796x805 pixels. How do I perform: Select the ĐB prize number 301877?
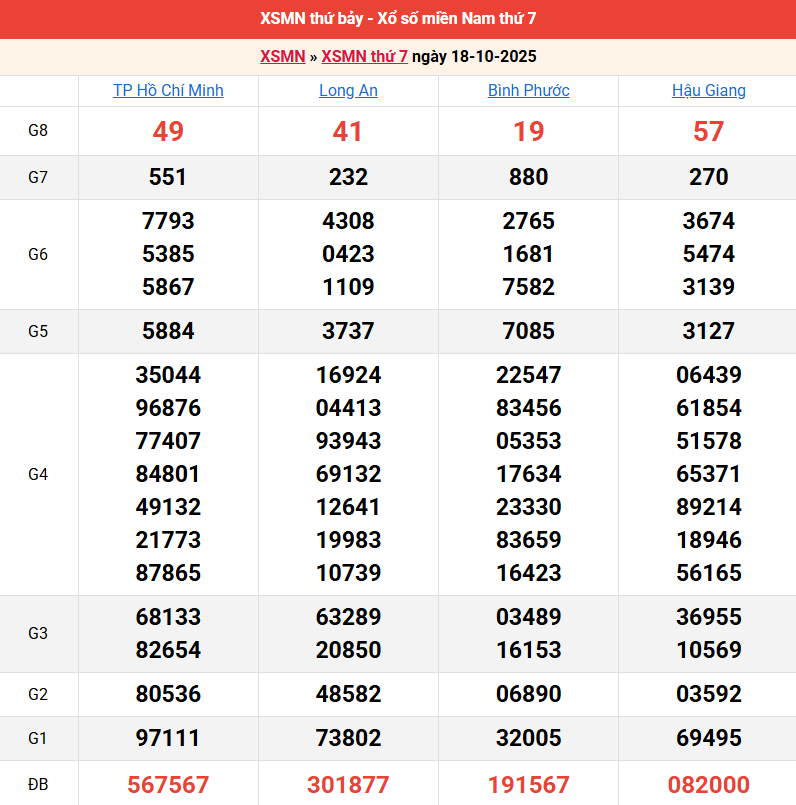point(348,785)
